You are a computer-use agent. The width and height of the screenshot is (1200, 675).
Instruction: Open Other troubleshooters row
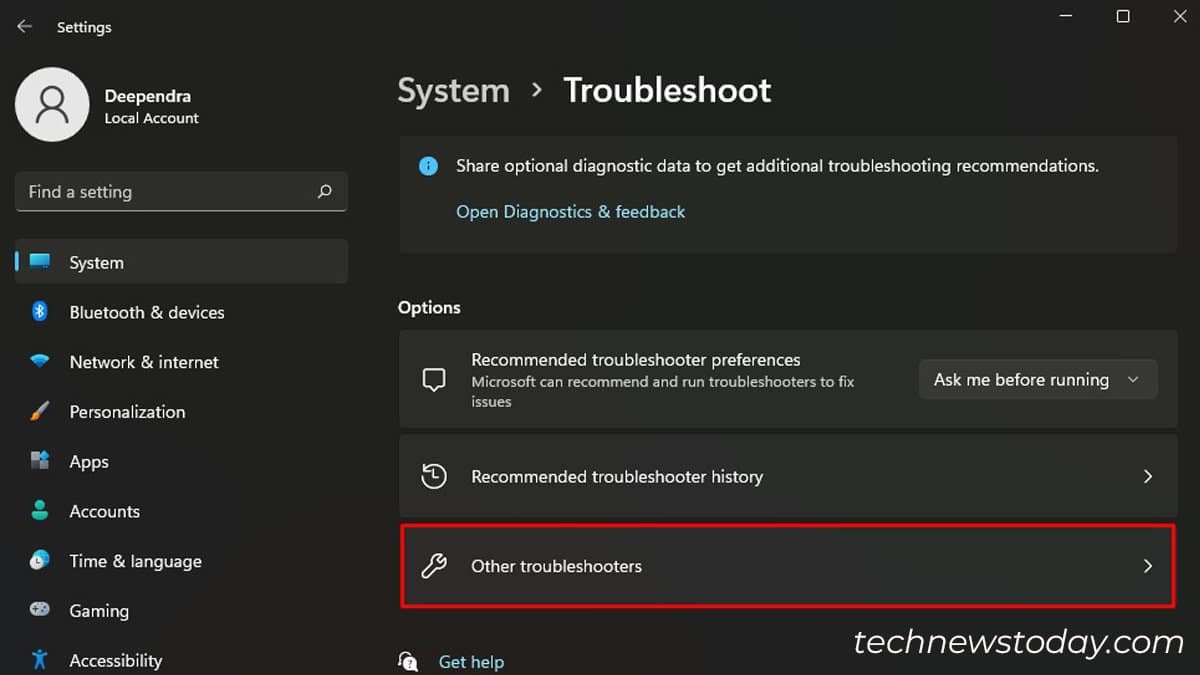(x=788, y=566)
